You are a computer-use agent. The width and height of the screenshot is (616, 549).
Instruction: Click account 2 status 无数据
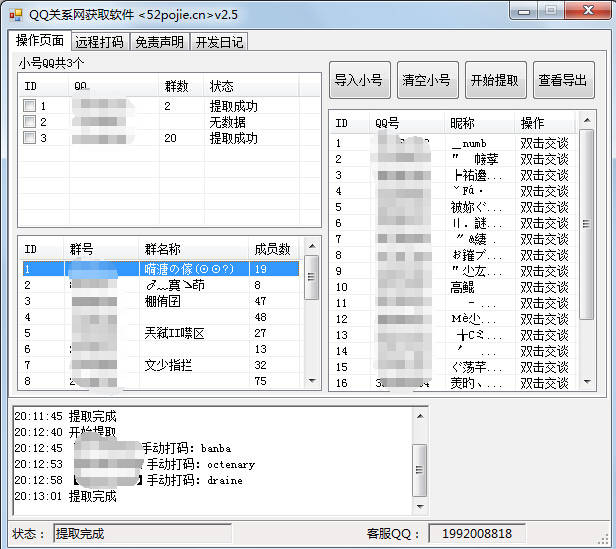pyautogui.click(x=227, y=122)
